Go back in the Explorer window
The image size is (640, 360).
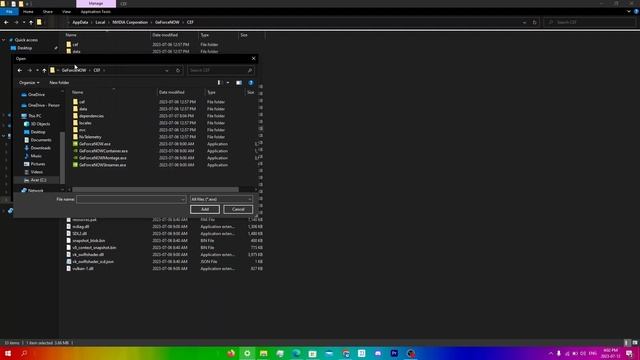pyautogui.click(x=6, y=22)
